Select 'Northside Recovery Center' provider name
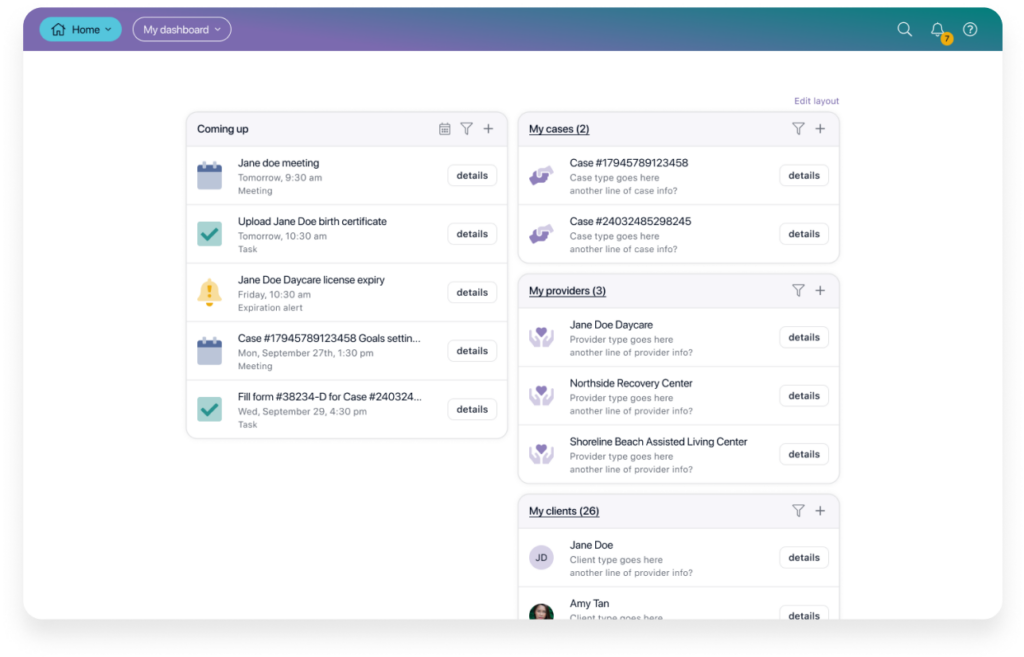 coord(631,383)
